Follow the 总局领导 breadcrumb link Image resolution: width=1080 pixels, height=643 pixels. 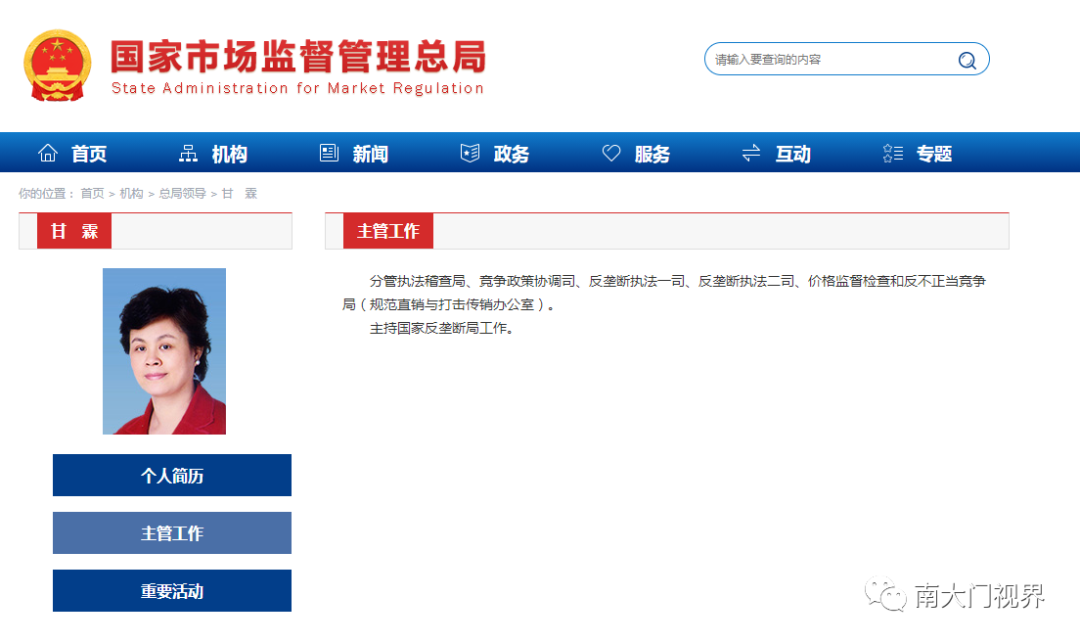click(x=183, y=193)
